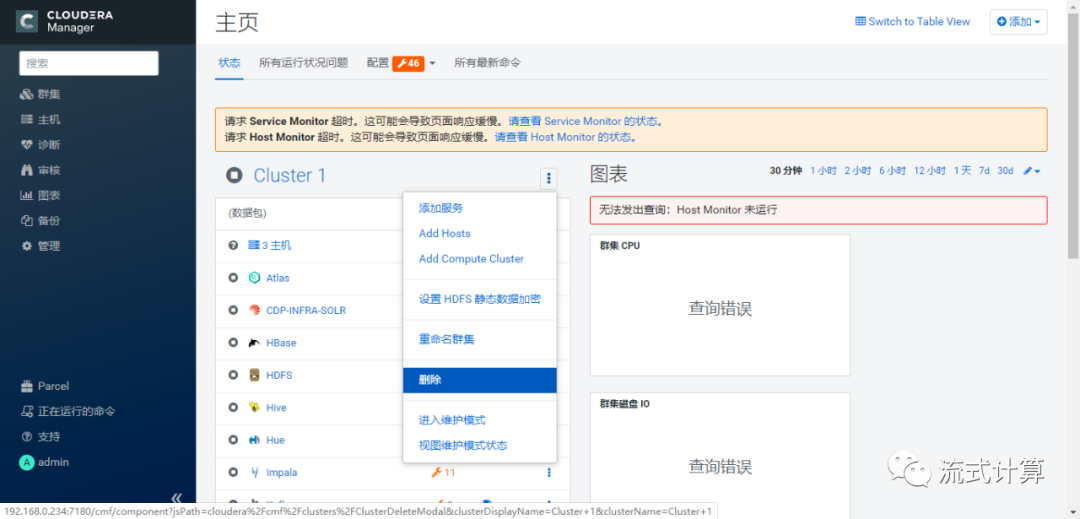
Task: Open the 诊断 diagnostics sidebar item
Action: [x=40, y=145]
